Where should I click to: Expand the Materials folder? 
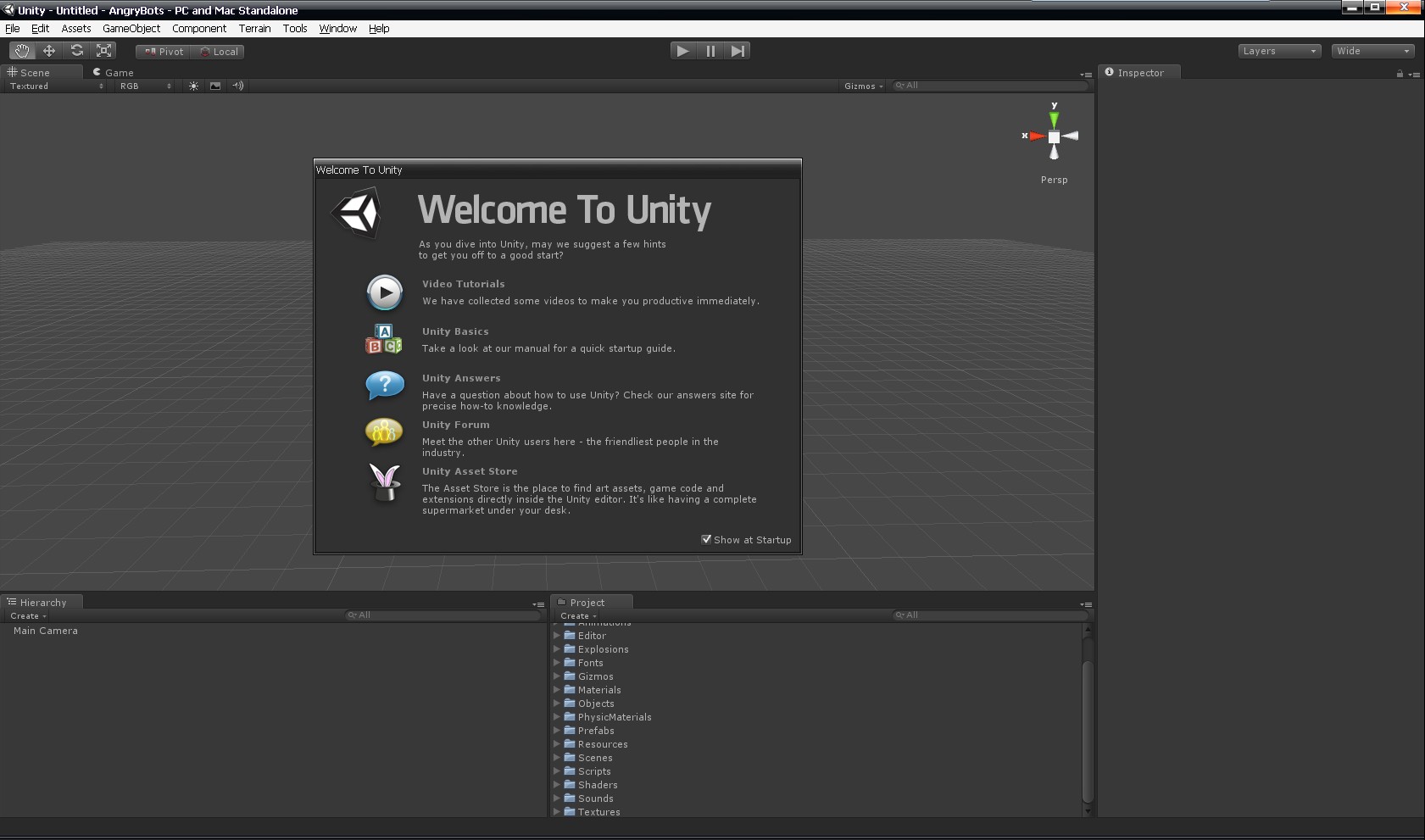tap(557, 689)
